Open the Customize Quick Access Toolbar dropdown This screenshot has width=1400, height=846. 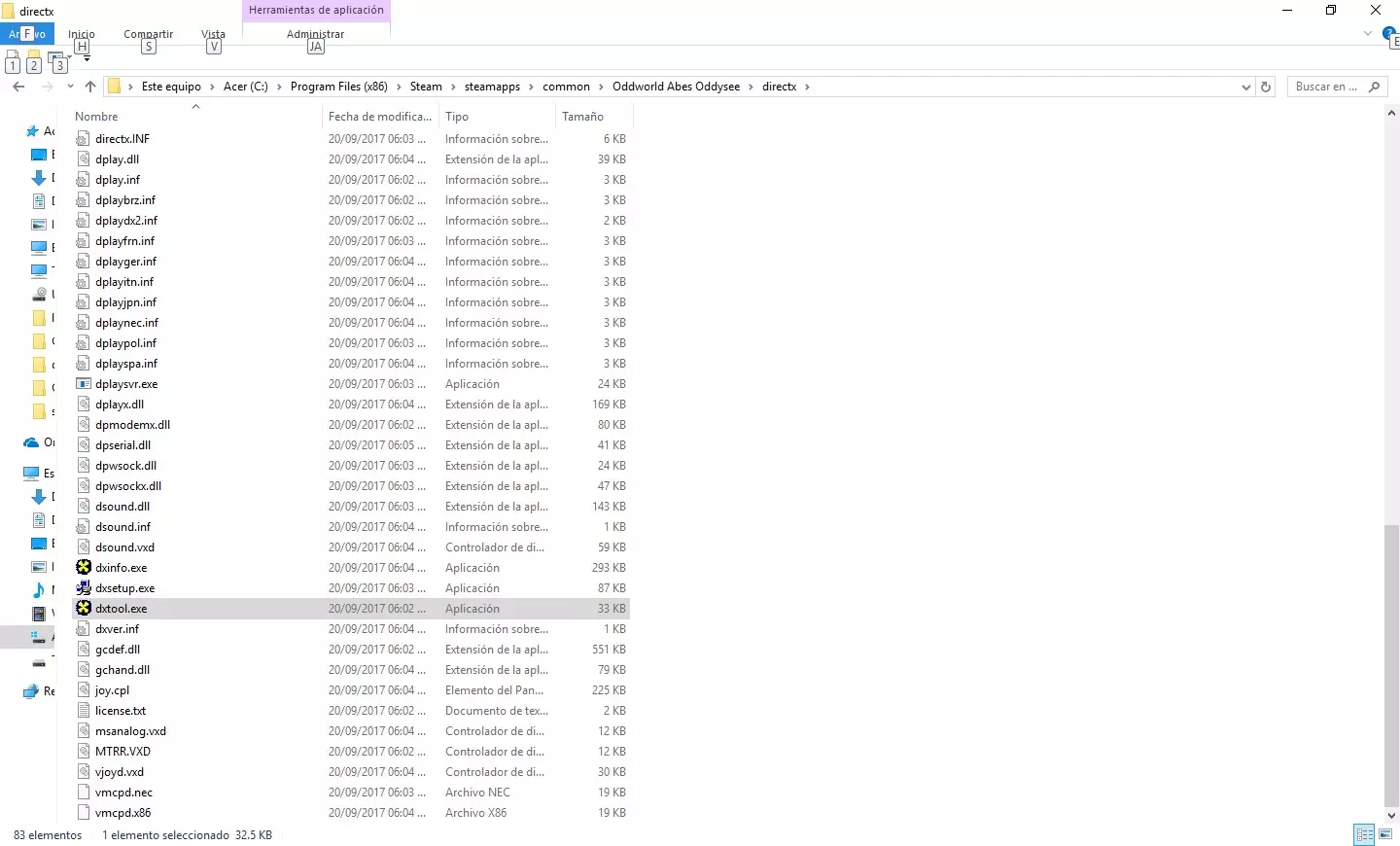86,58
